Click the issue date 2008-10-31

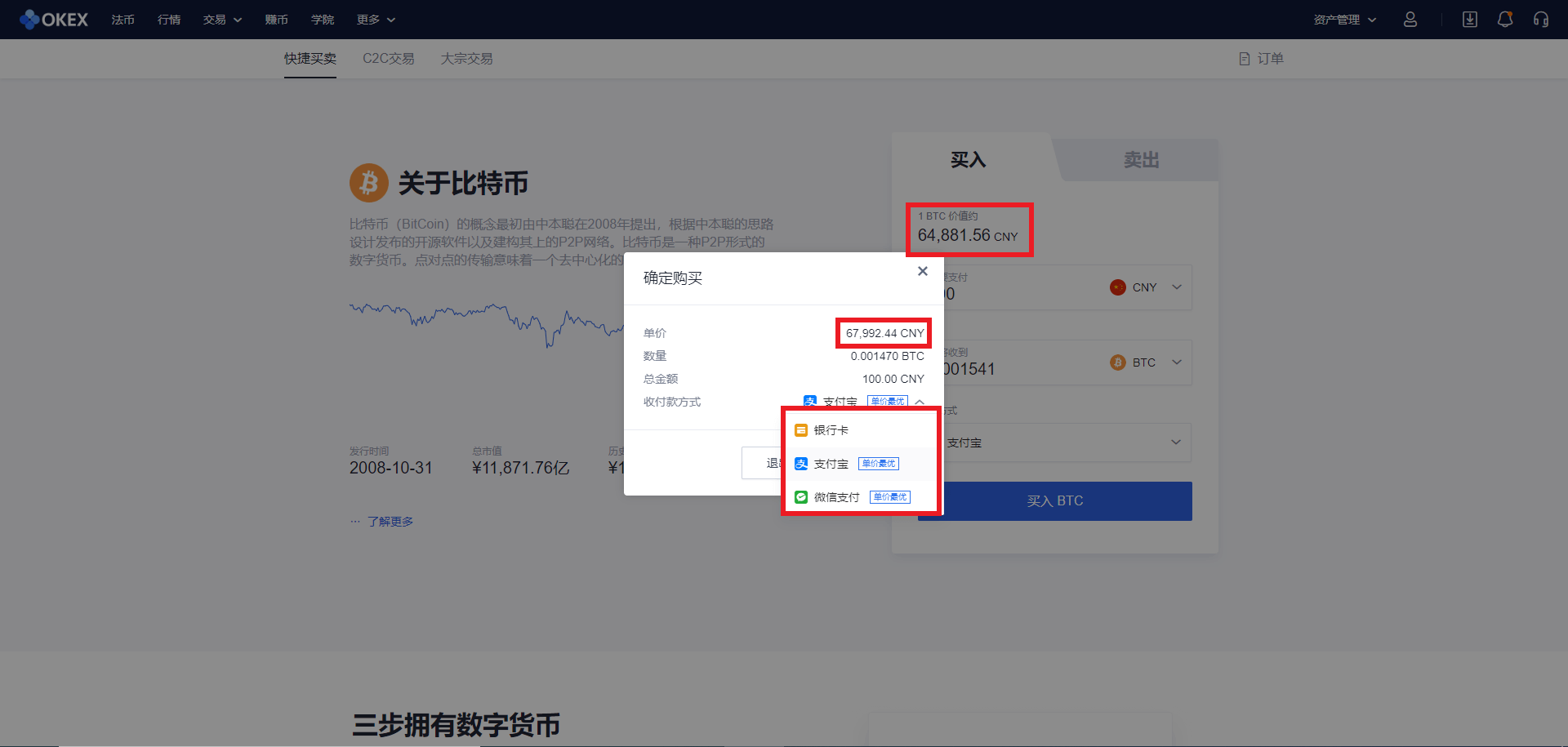tap(391, 468)
